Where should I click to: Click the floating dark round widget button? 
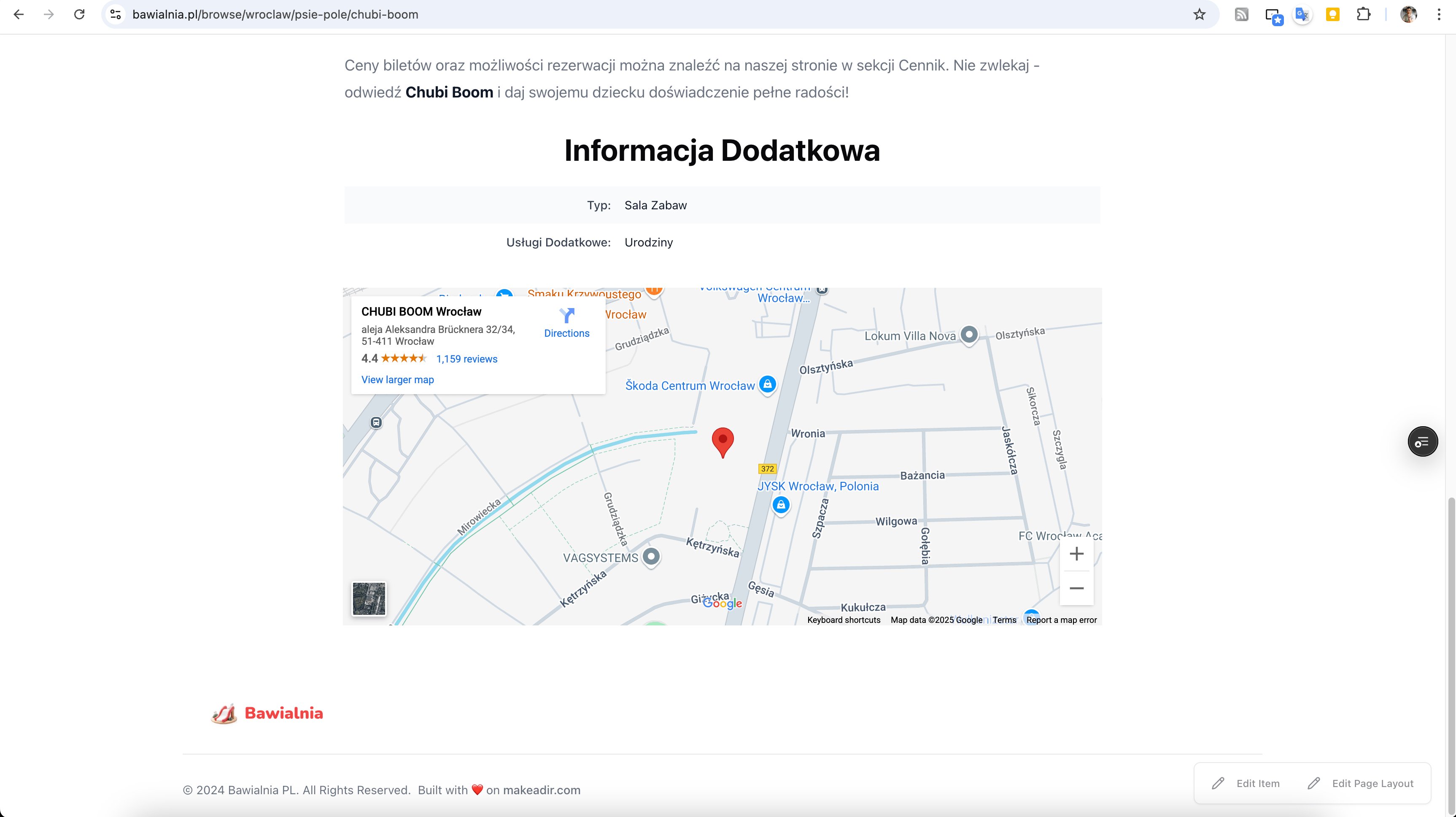[1422, 441]
